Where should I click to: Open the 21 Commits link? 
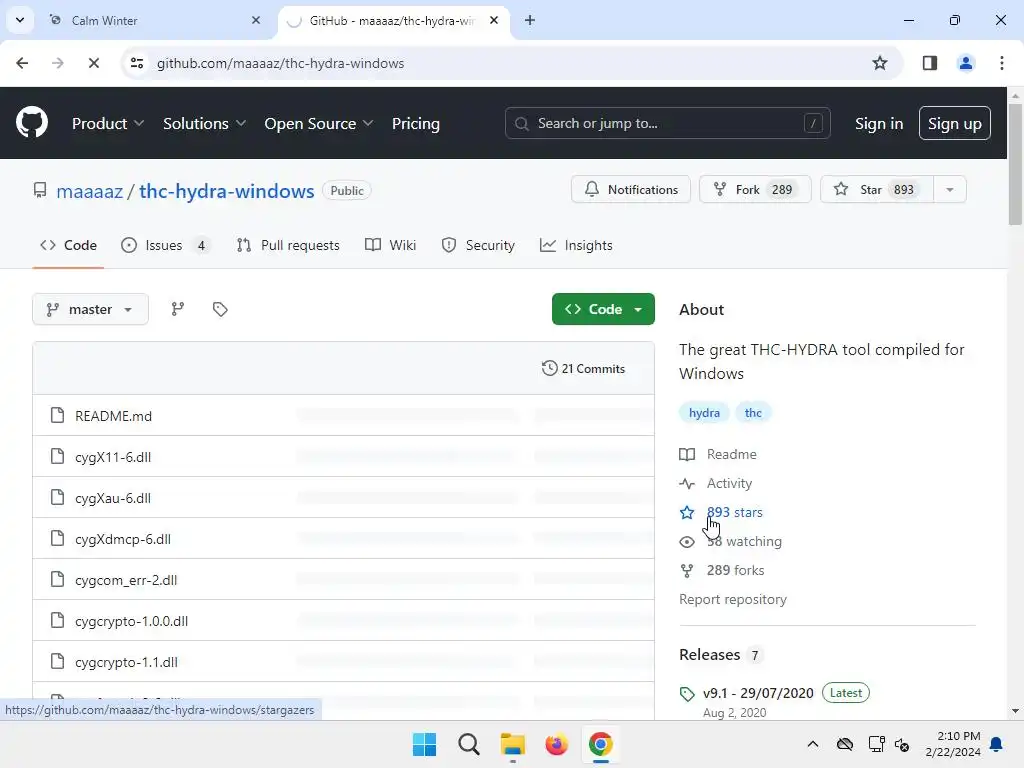point(583,368)
